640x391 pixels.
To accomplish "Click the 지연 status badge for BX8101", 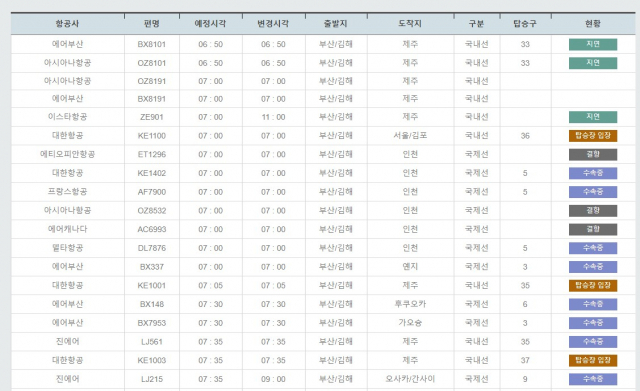I will pos(593,44).
